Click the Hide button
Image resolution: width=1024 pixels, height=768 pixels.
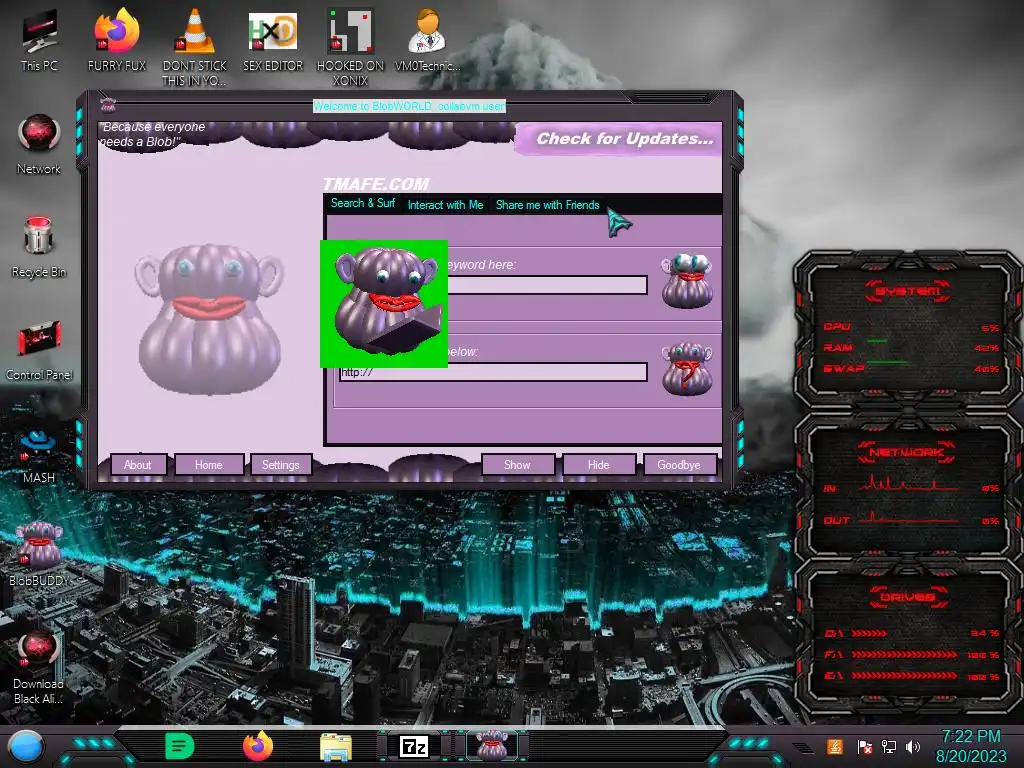pyautogui.click(x=598, y=465)
